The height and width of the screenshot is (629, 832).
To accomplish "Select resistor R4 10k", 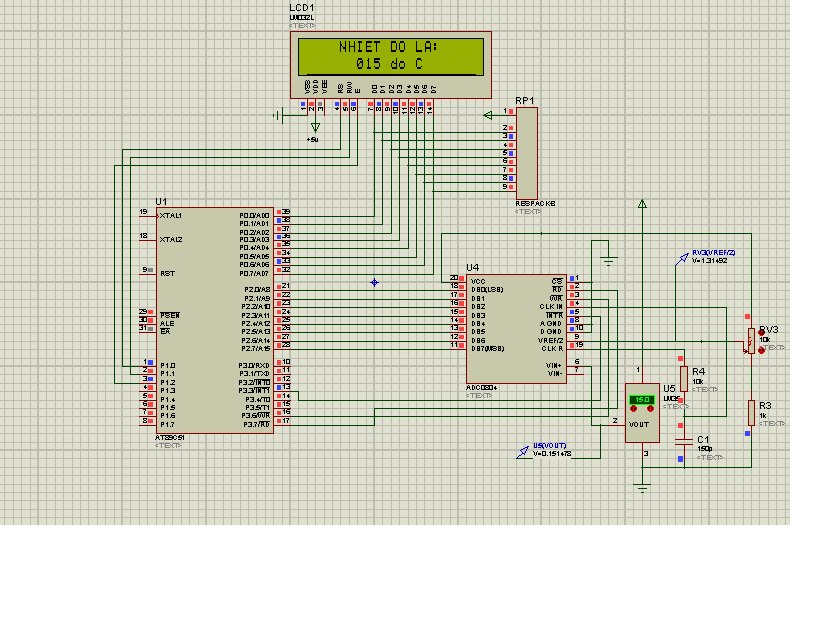I will click(x=684, y=378).
